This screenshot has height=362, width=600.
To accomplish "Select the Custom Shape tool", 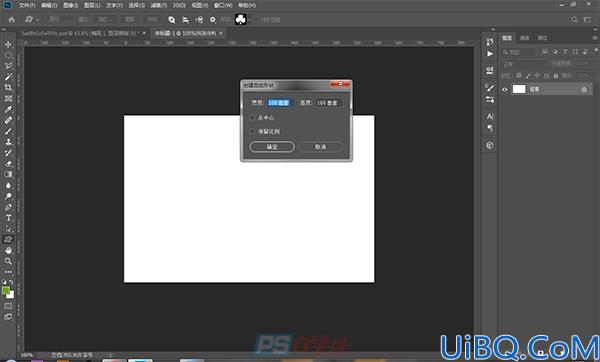I will (8, 240).
